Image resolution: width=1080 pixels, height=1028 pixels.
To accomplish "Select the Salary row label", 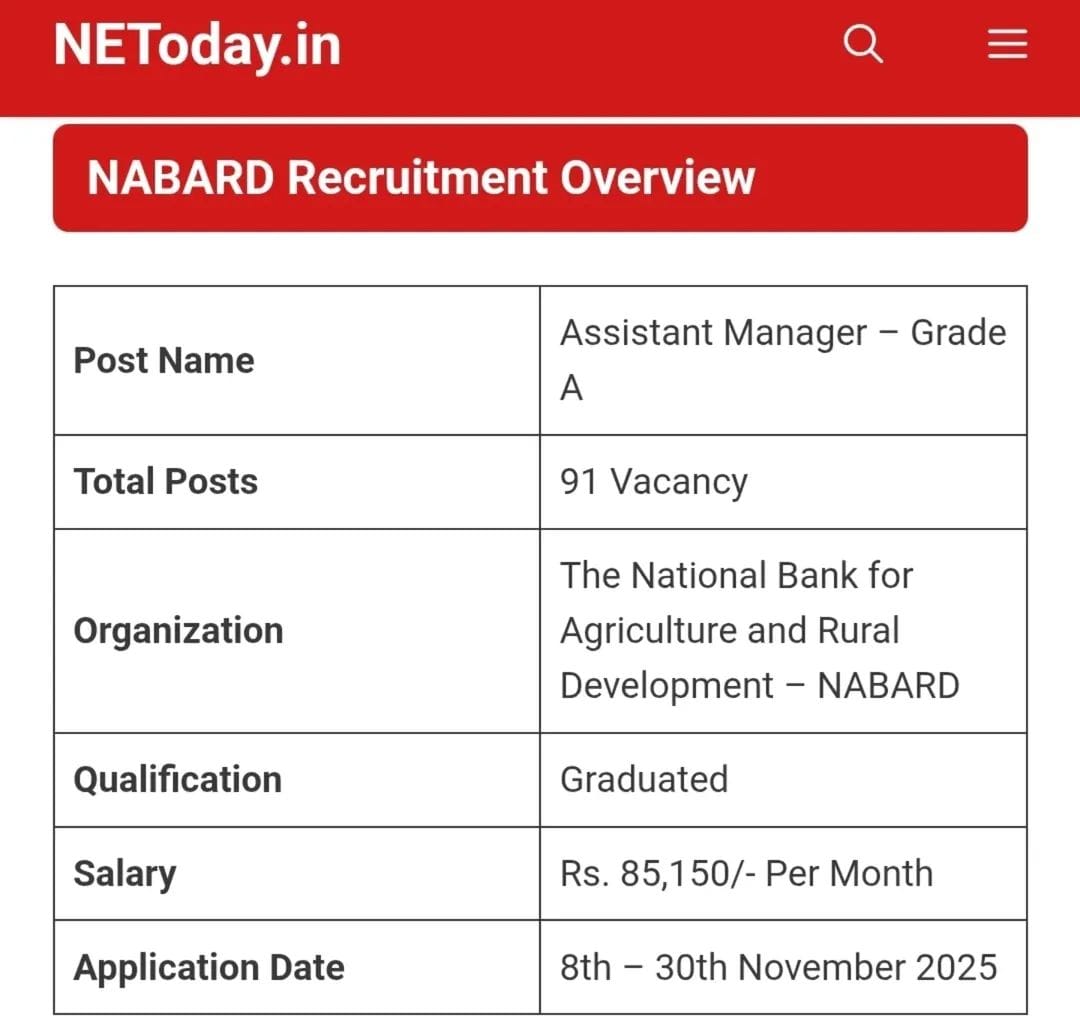I will point(124,873).
